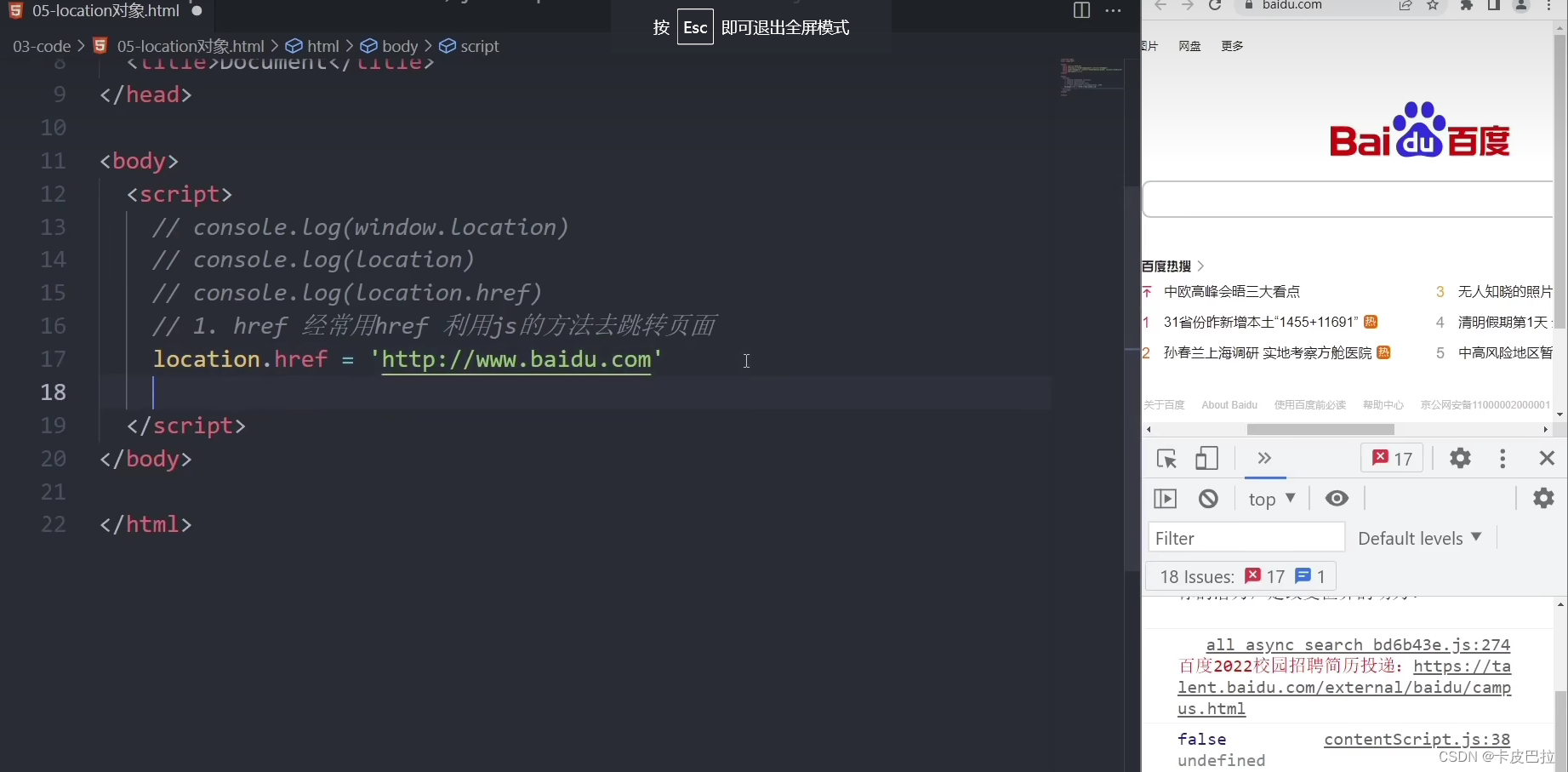1568x772 pixels.
Task: Open http://www.baidu.com link in code
Action: [x=516, y=359]
